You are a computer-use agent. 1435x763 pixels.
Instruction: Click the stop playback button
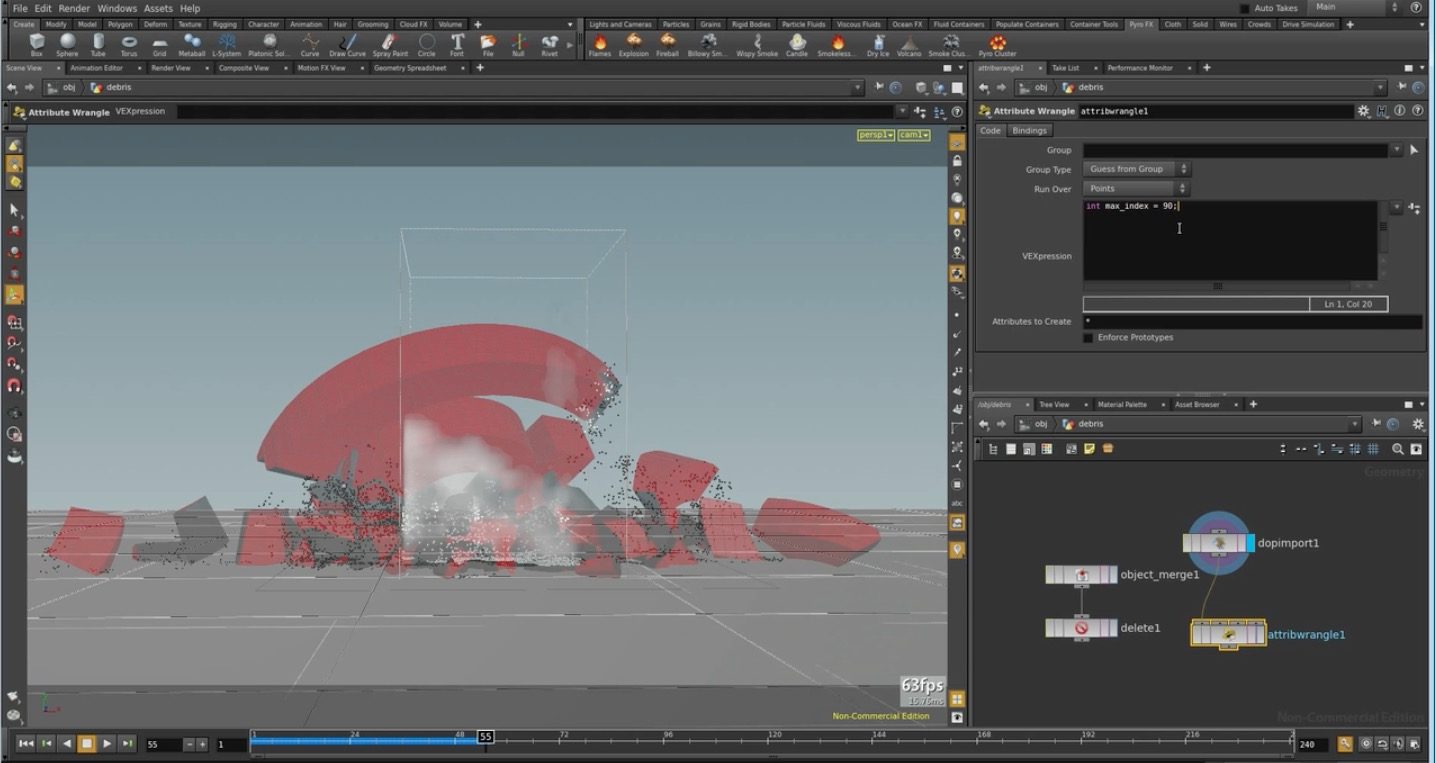pos(87,744)
